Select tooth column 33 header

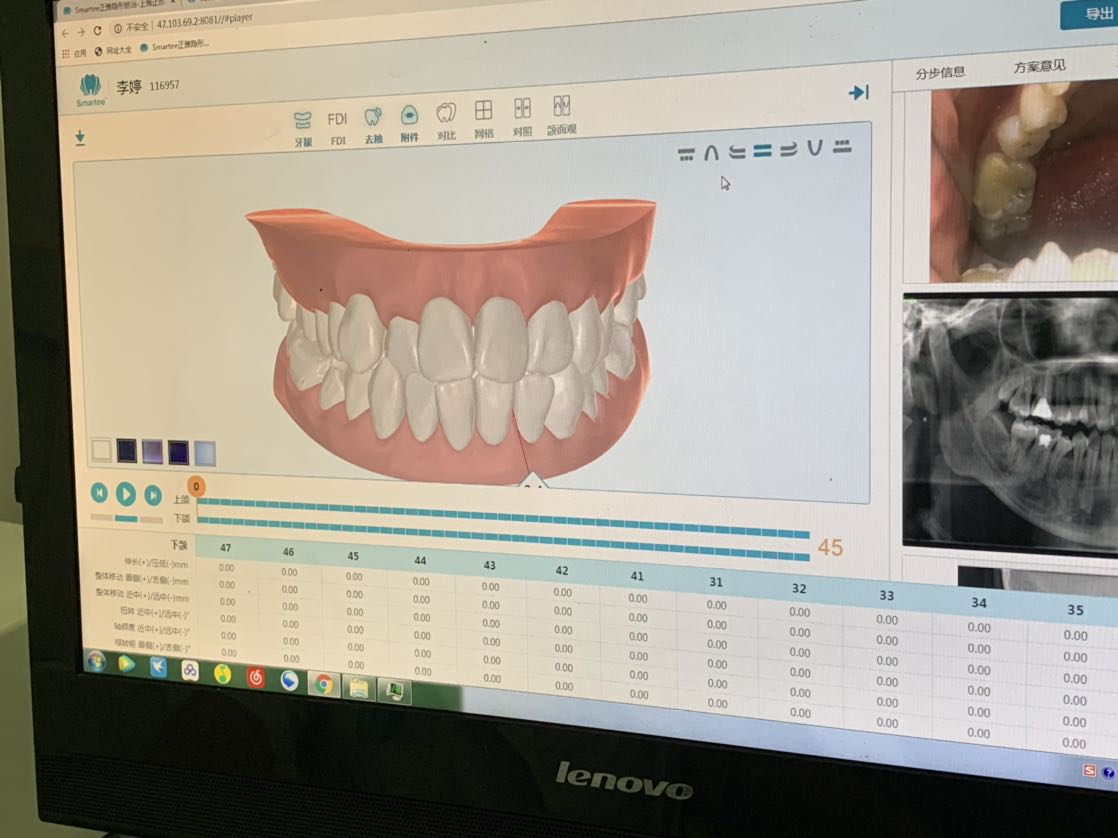(886, 595)
